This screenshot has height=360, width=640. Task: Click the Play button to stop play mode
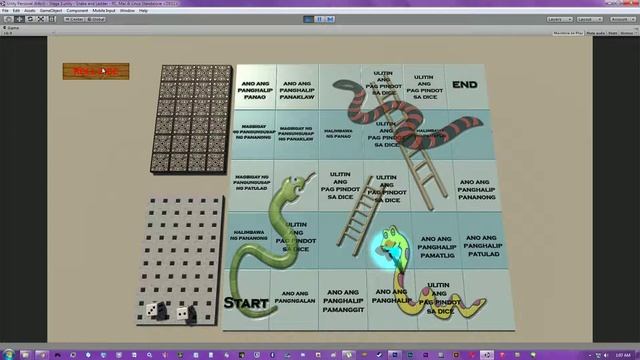click(309, 19)
